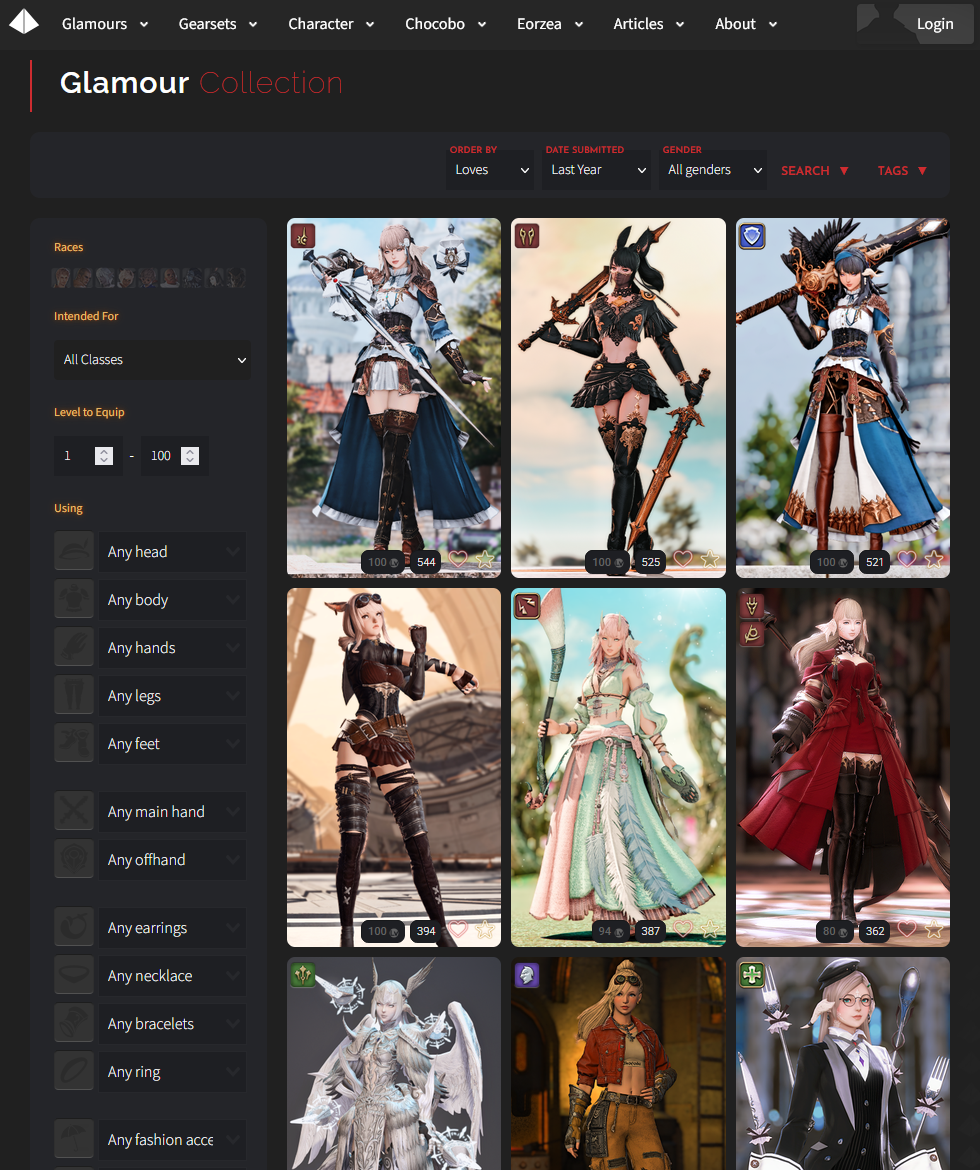
Task: Open the Any head dropdown
Action: coord(172,551)
